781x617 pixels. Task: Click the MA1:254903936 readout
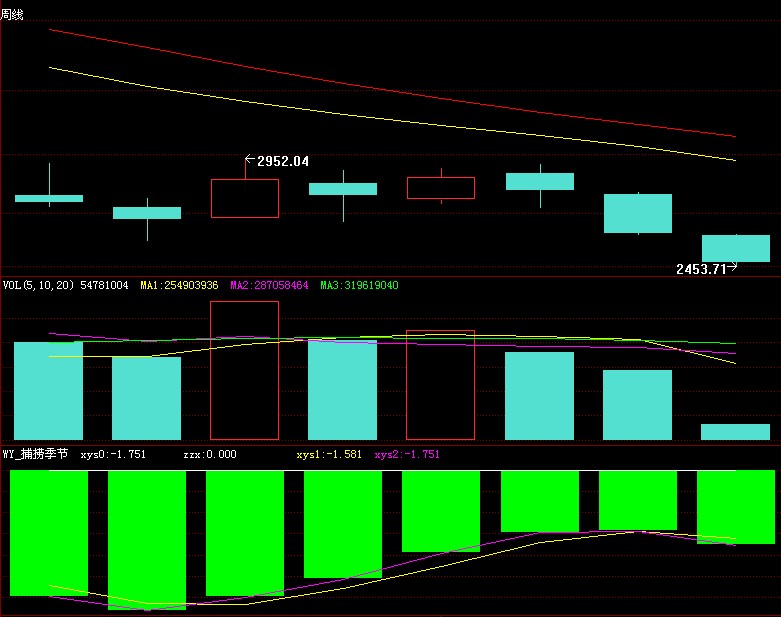coord(179,285)
